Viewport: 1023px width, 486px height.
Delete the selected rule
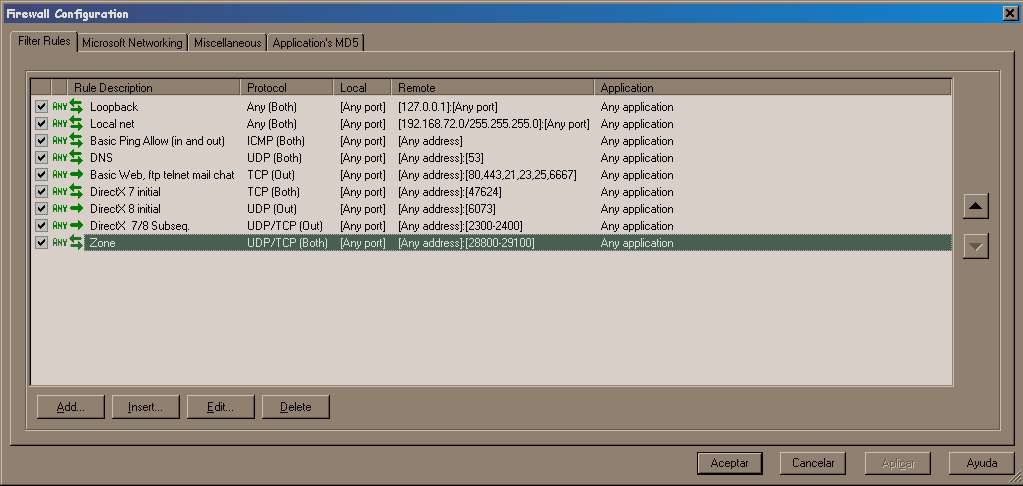pos(296,406)
